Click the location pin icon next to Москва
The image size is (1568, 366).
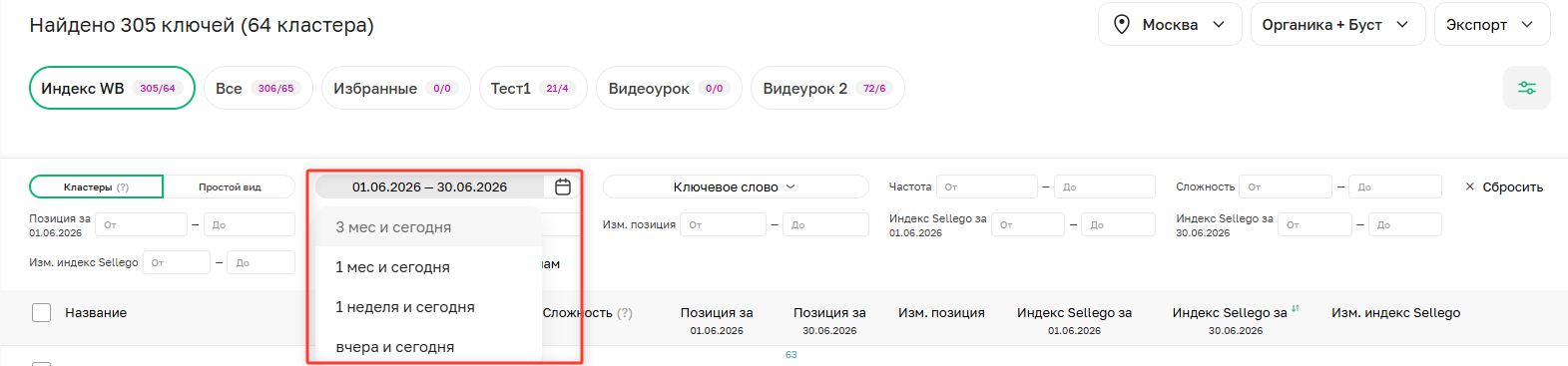tap(1122, 25)
